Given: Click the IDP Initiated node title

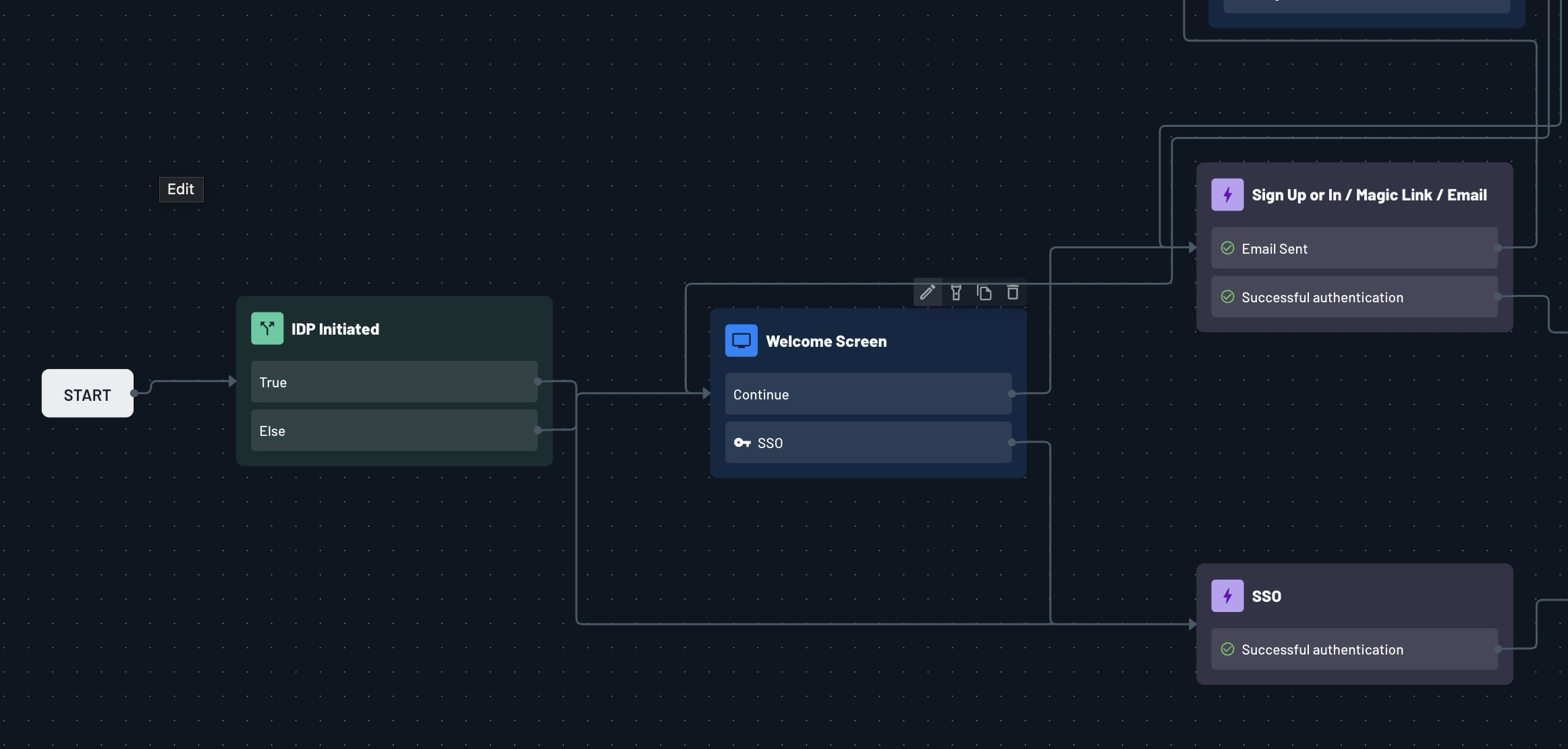Looking at the screenshot, I should tap(335, 329).
